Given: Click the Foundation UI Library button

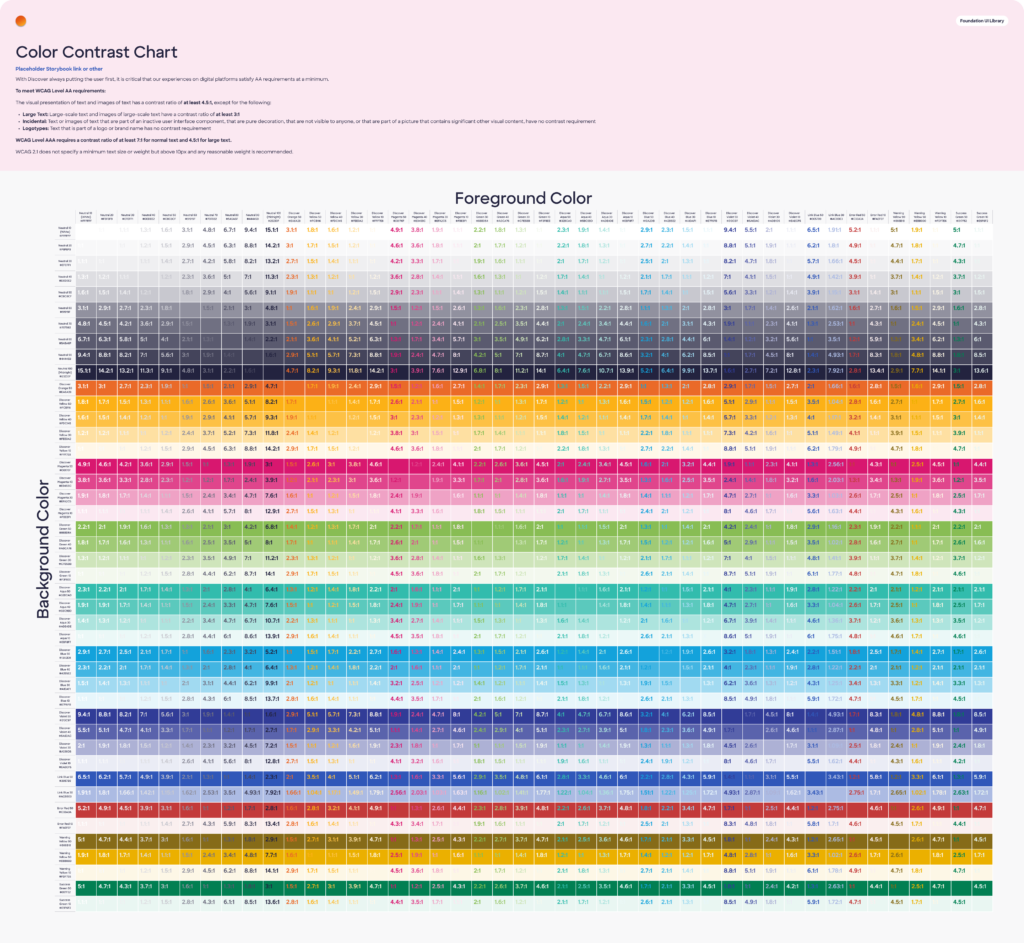Looking at the screenshot, I should click(981, 21).
